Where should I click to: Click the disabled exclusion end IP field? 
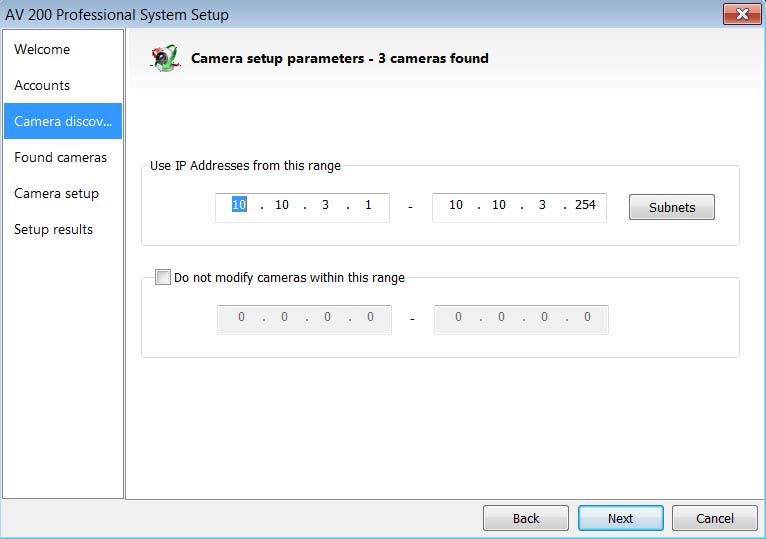tap(521, 318)
